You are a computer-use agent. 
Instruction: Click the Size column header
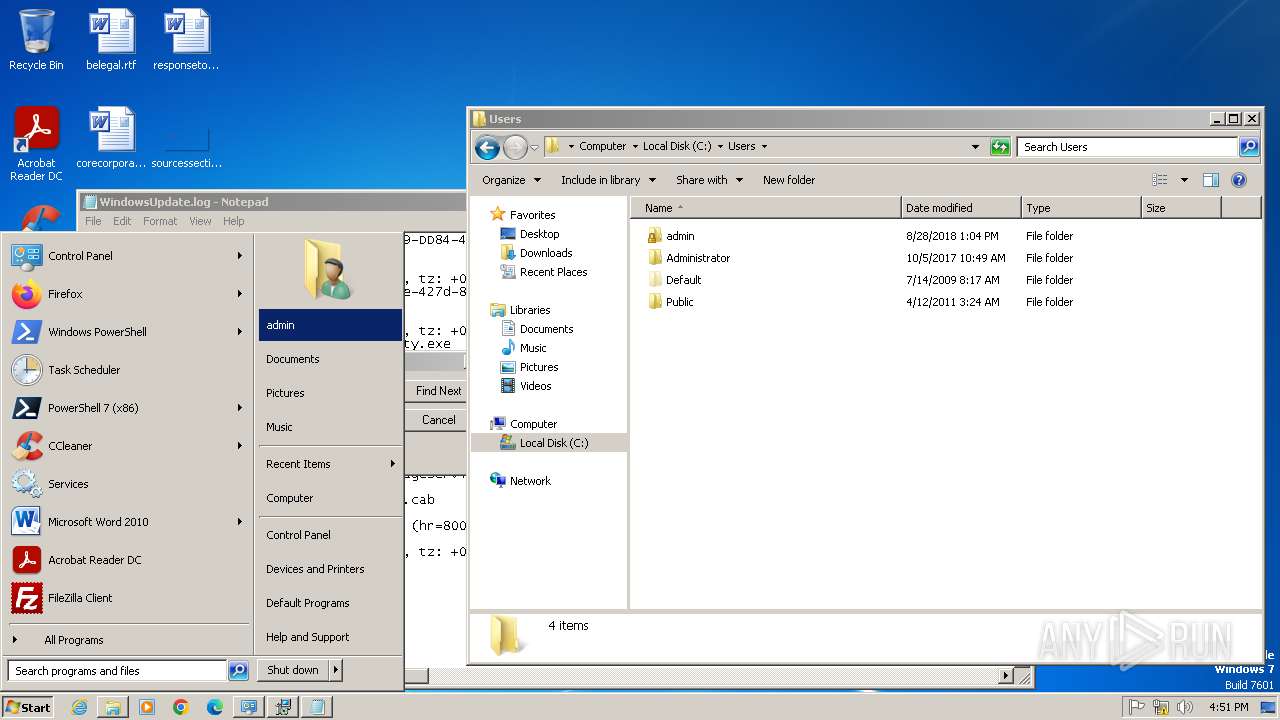(x=1181, y=208)
